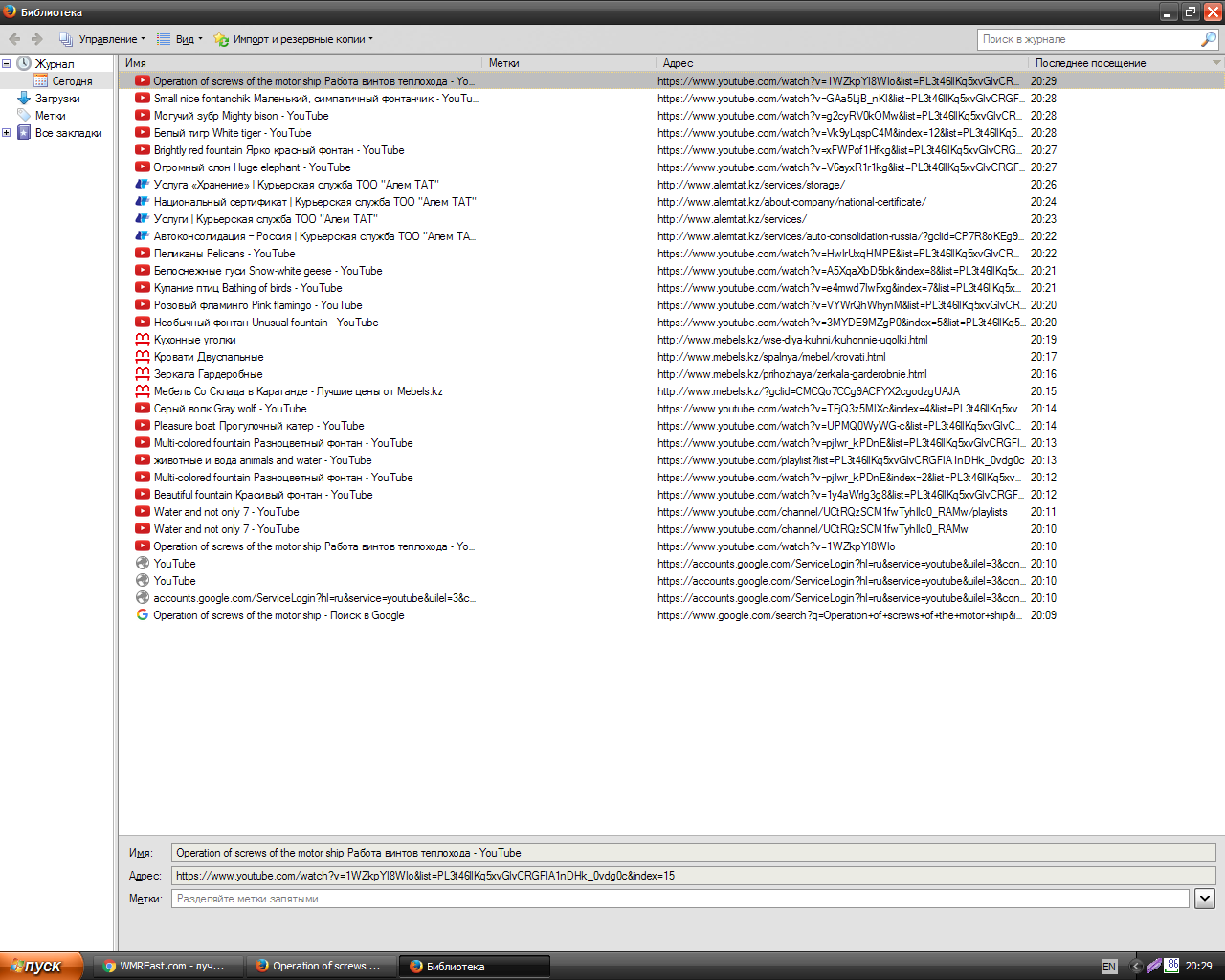Click the 20:09 visit time cell

[x=1043, y=615]
